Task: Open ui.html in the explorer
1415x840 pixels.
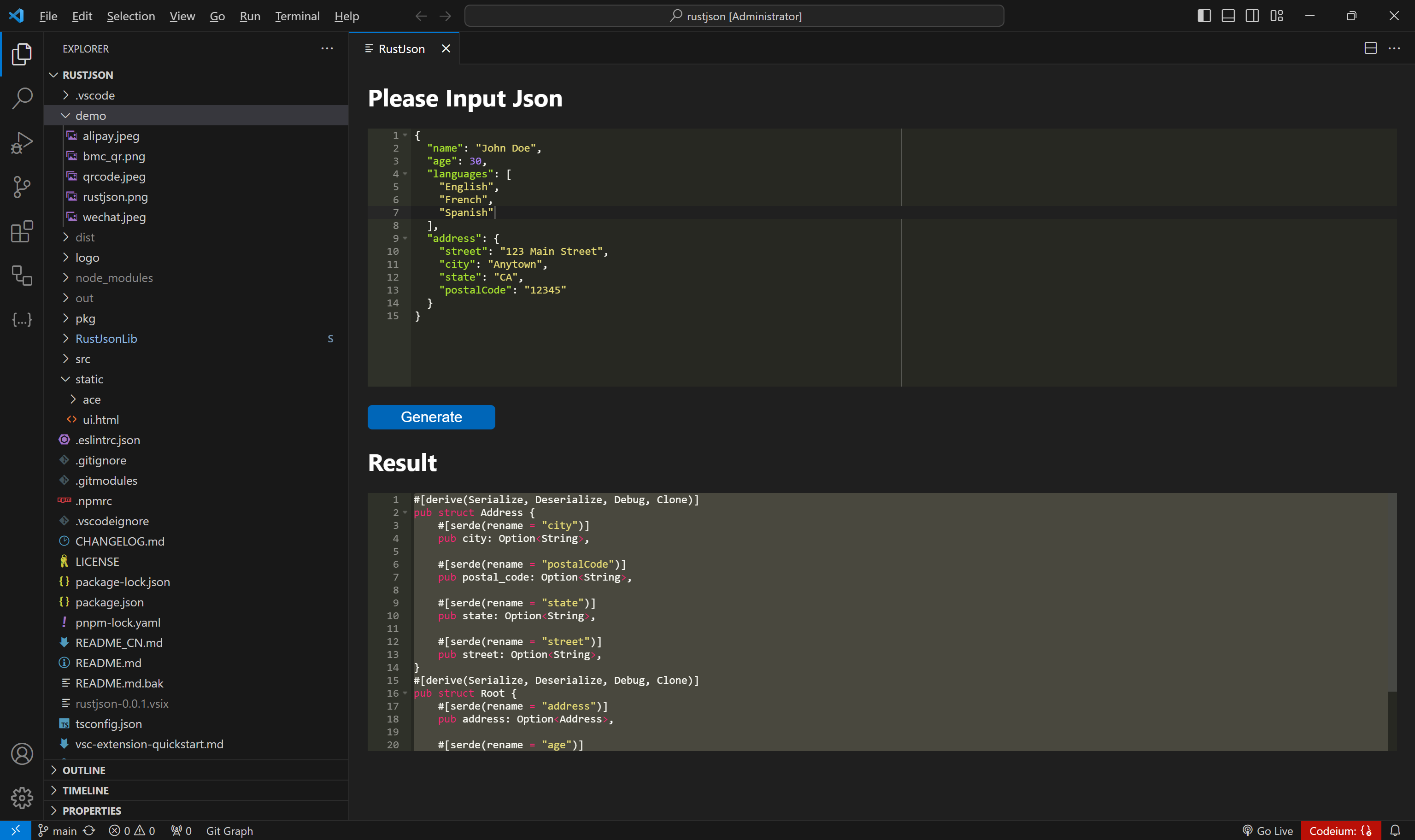Action: click(100, 419)
